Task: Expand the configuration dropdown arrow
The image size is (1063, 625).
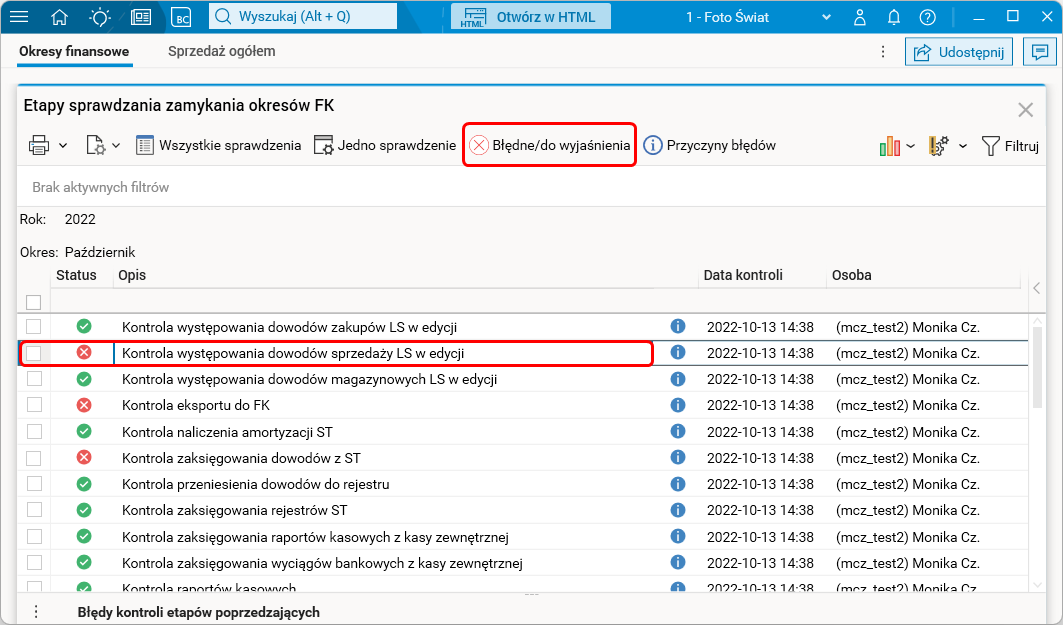Action: [x=963, y=146]
